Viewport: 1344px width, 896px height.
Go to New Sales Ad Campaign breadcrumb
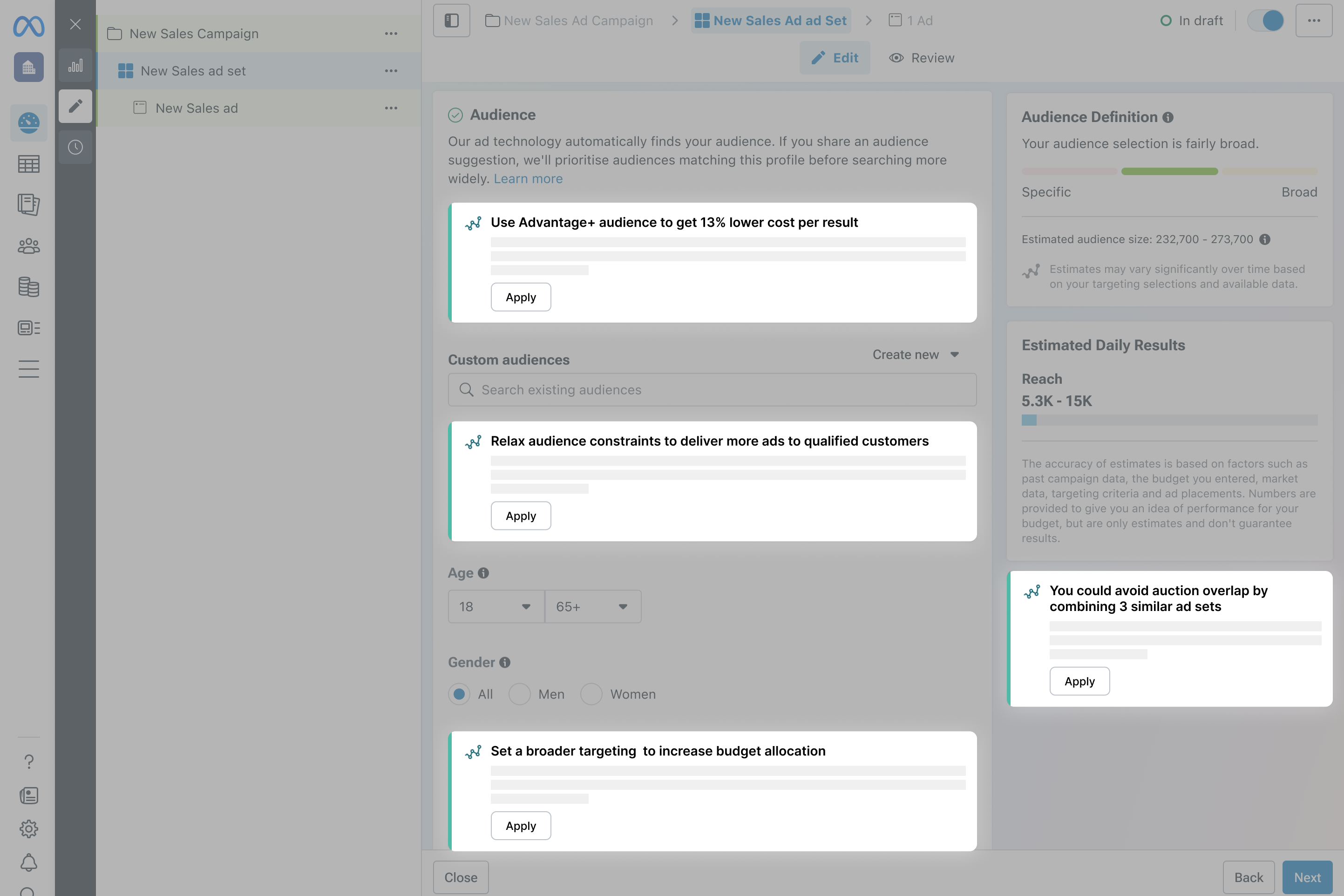[x=569, y=20]
